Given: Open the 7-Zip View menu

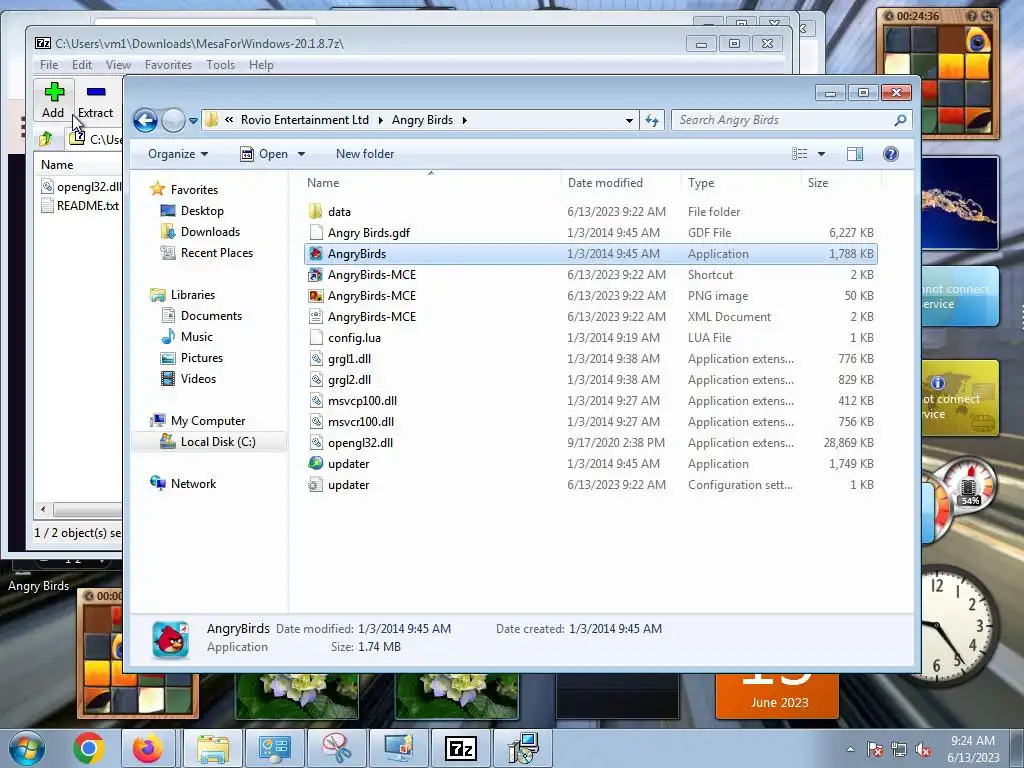Looking at the screenshot, I should 118,65.
